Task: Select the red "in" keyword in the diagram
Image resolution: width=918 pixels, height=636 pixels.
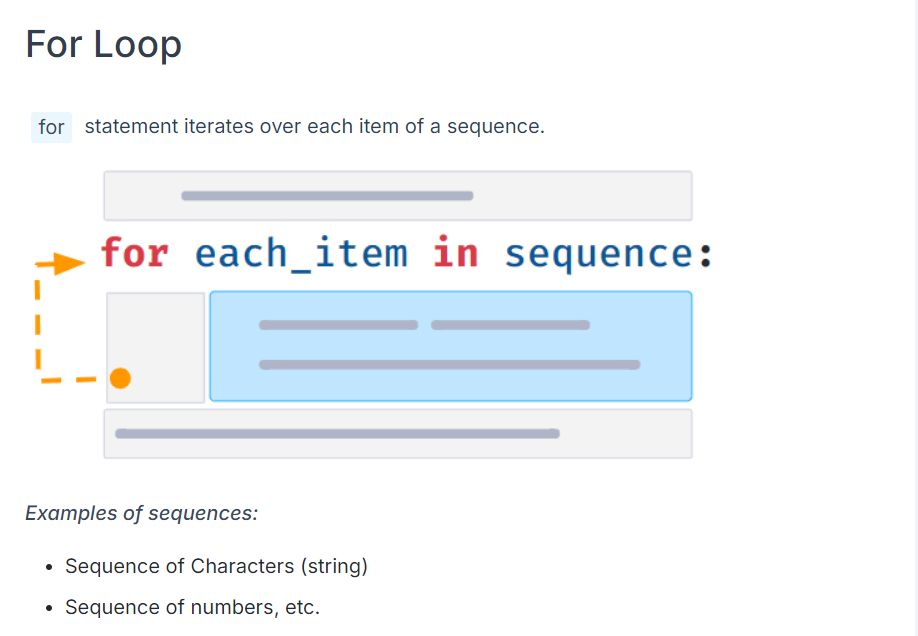Action: pos(455,253)
